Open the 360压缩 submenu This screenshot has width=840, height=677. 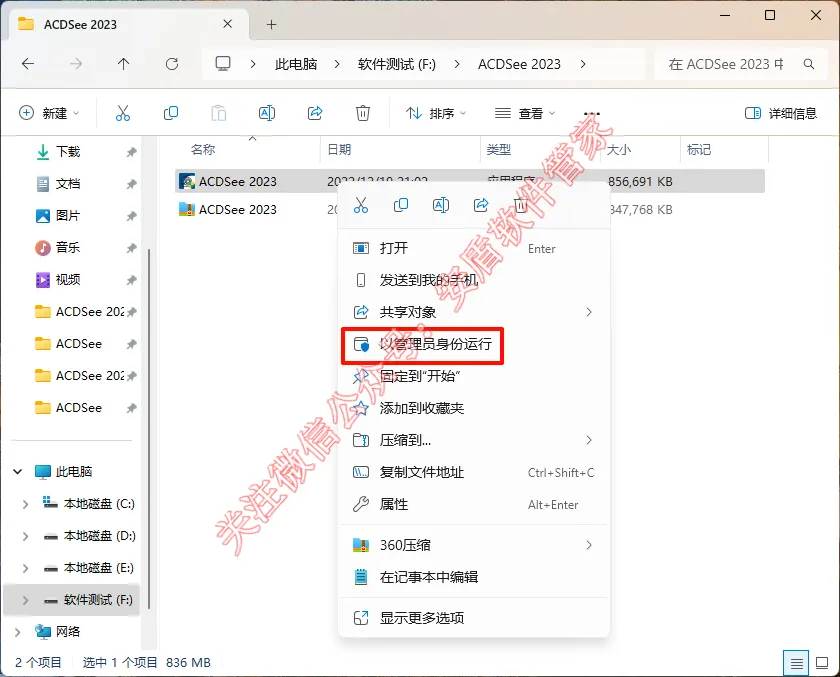pyautogui.click(x=474, y=545)
